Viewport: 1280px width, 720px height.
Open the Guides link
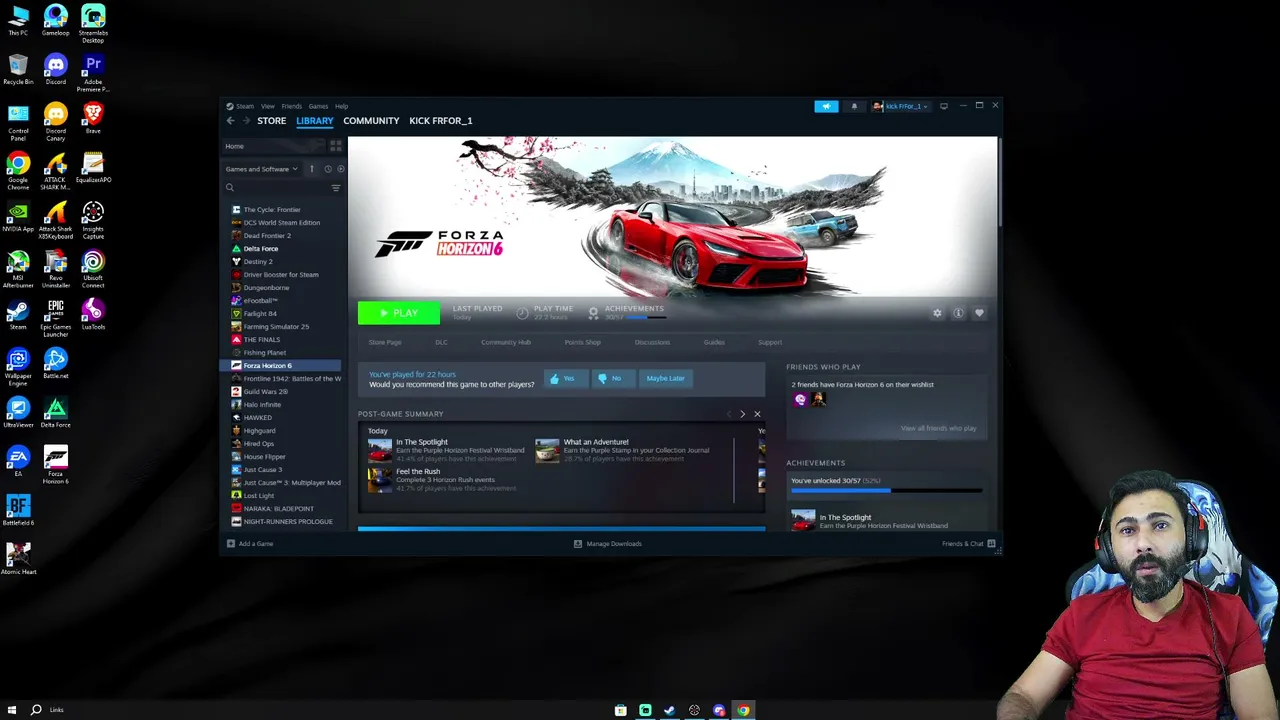point(714,342)
